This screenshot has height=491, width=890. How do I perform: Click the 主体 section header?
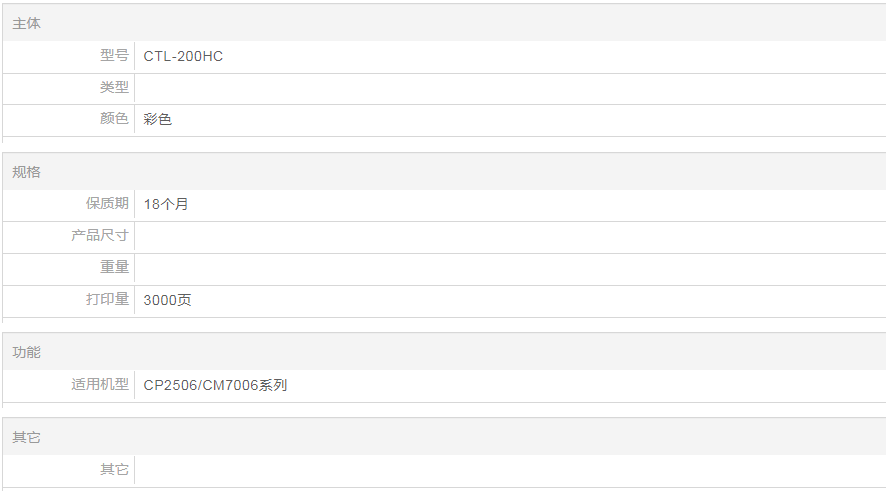click(26, 23)
